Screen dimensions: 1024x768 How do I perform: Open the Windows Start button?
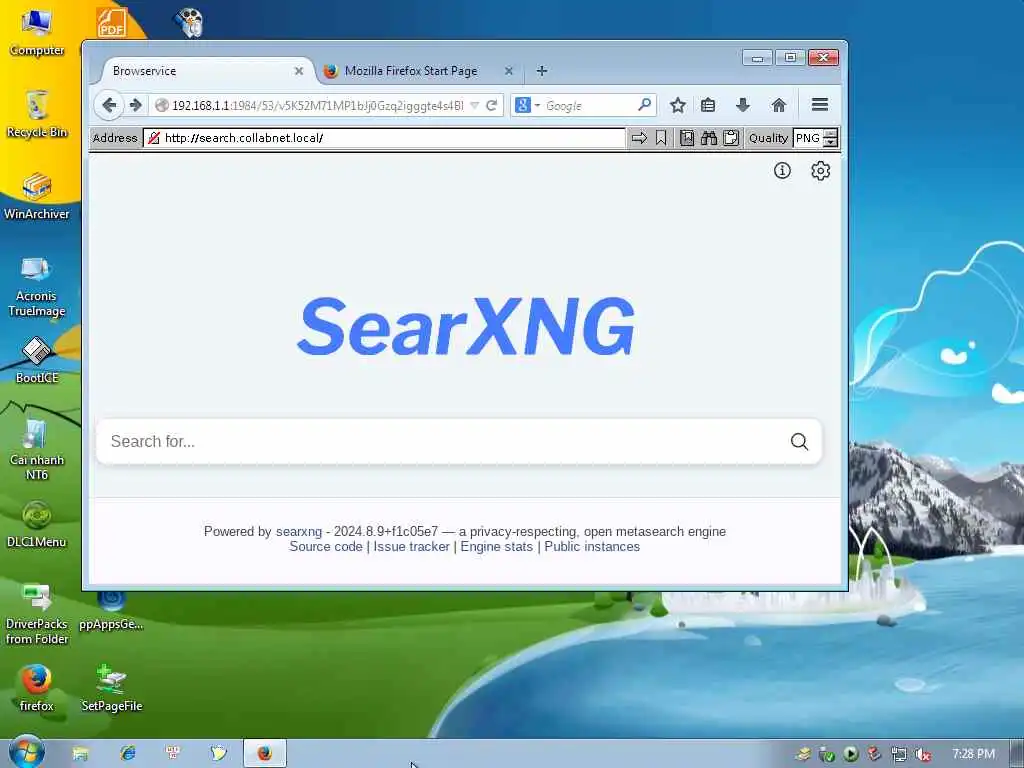point(27,752)
